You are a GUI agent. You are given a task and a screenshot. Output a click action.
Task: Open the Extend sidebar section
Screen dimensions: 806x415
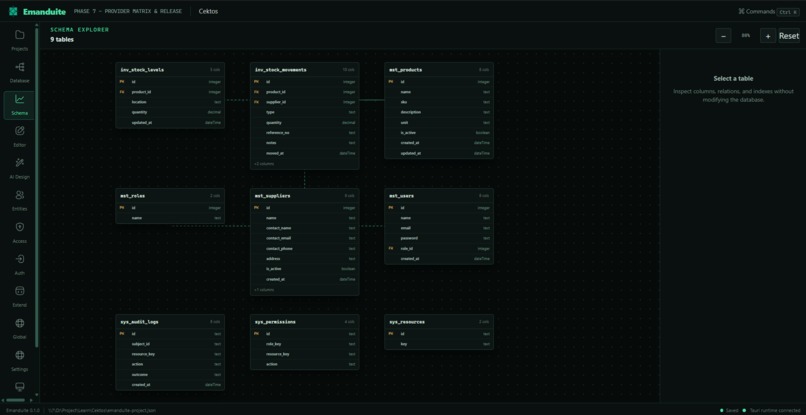20,297
